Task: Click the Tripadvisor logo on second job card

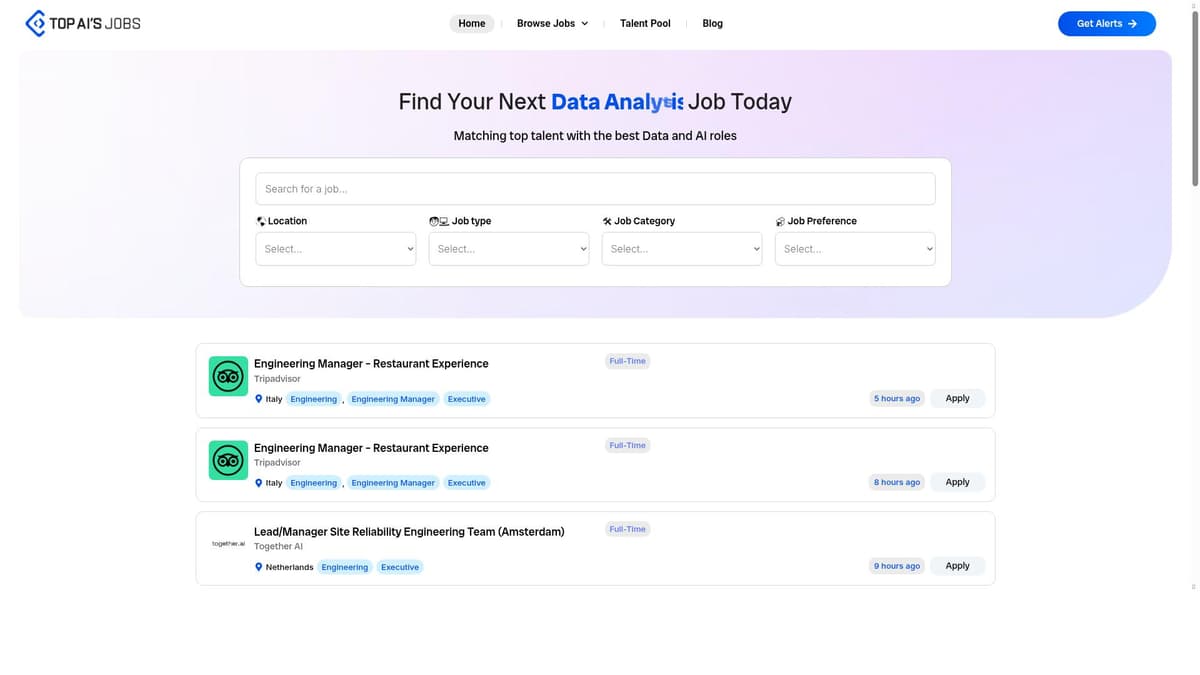Action: [228, 459]
